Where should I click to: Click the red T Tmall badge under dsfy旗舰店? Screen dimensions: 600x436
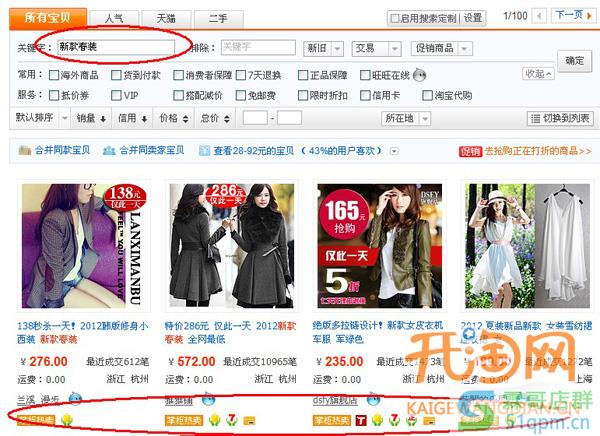click(360, 420)
